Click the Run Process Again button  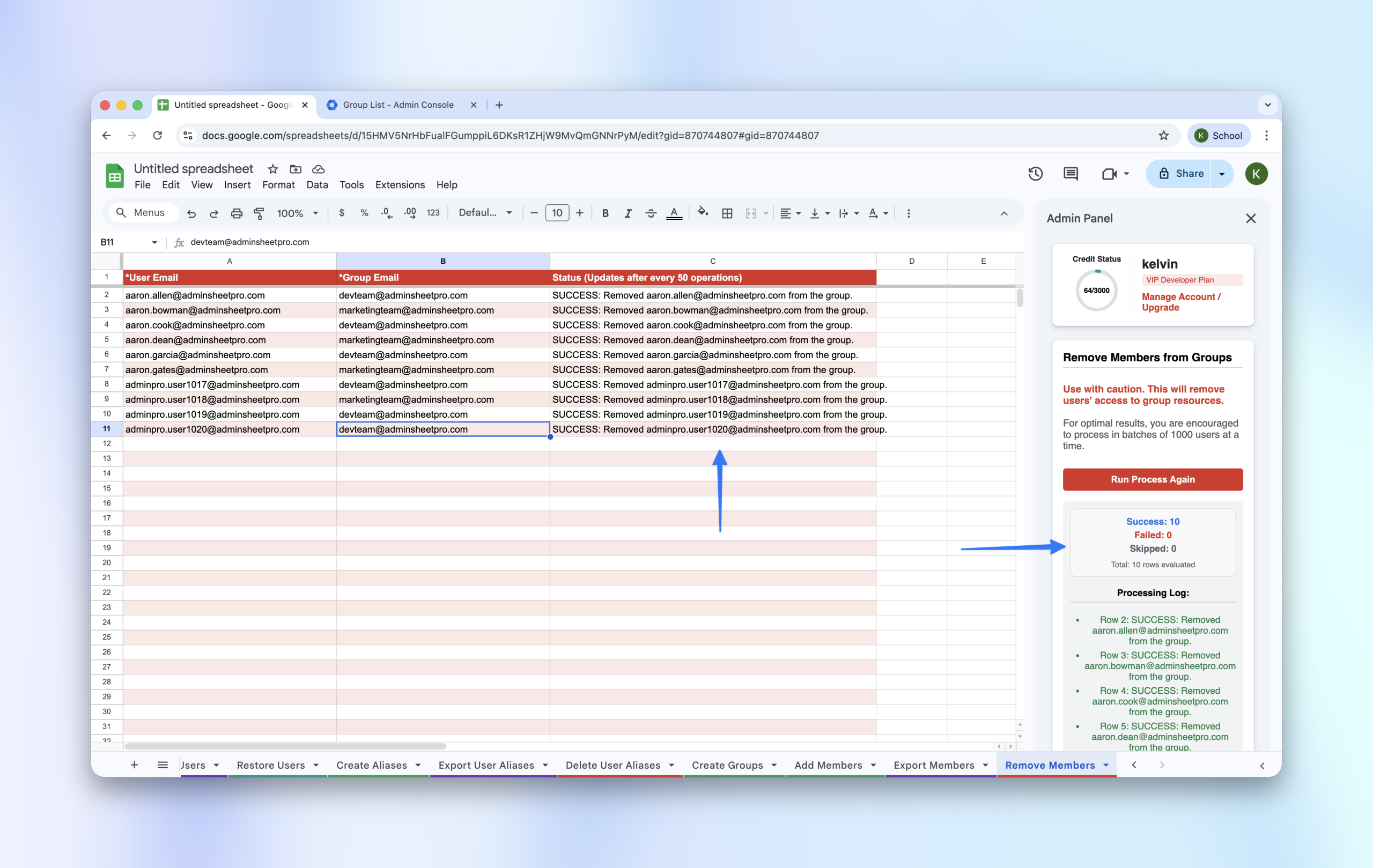pos(1153,479)
